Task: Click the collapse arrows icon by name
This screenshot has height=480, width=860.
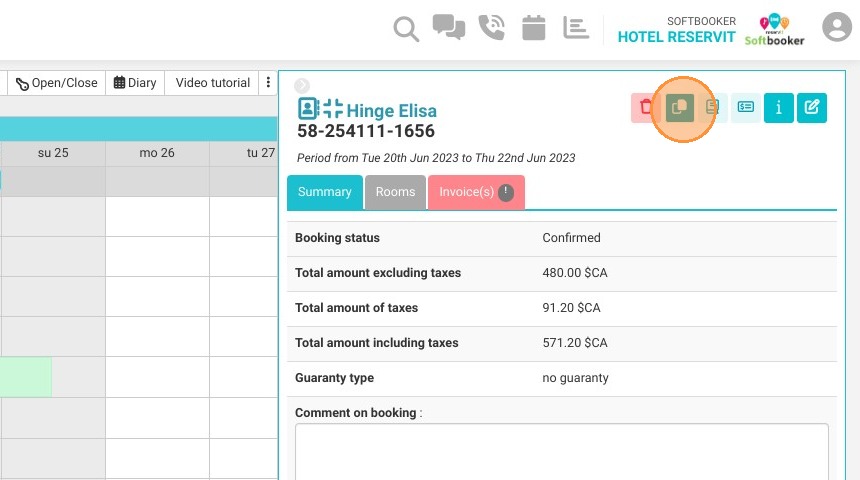Action: tap(332, 109)
